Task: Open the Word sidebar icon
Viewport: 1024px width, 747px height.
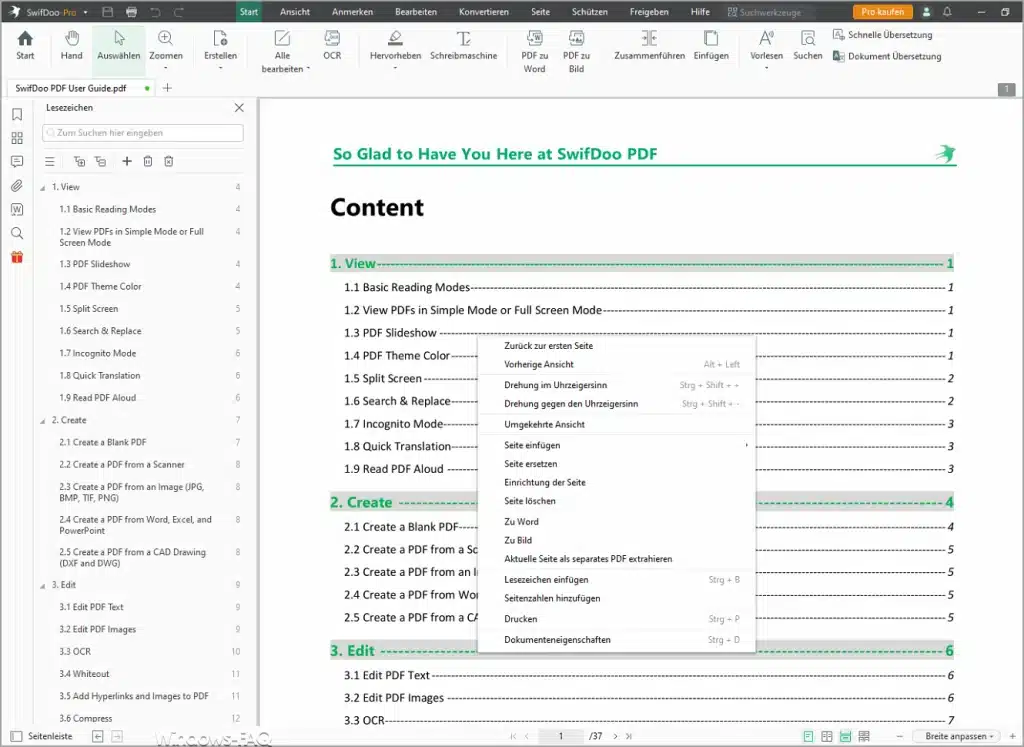Action: click(x=18, y=209)
